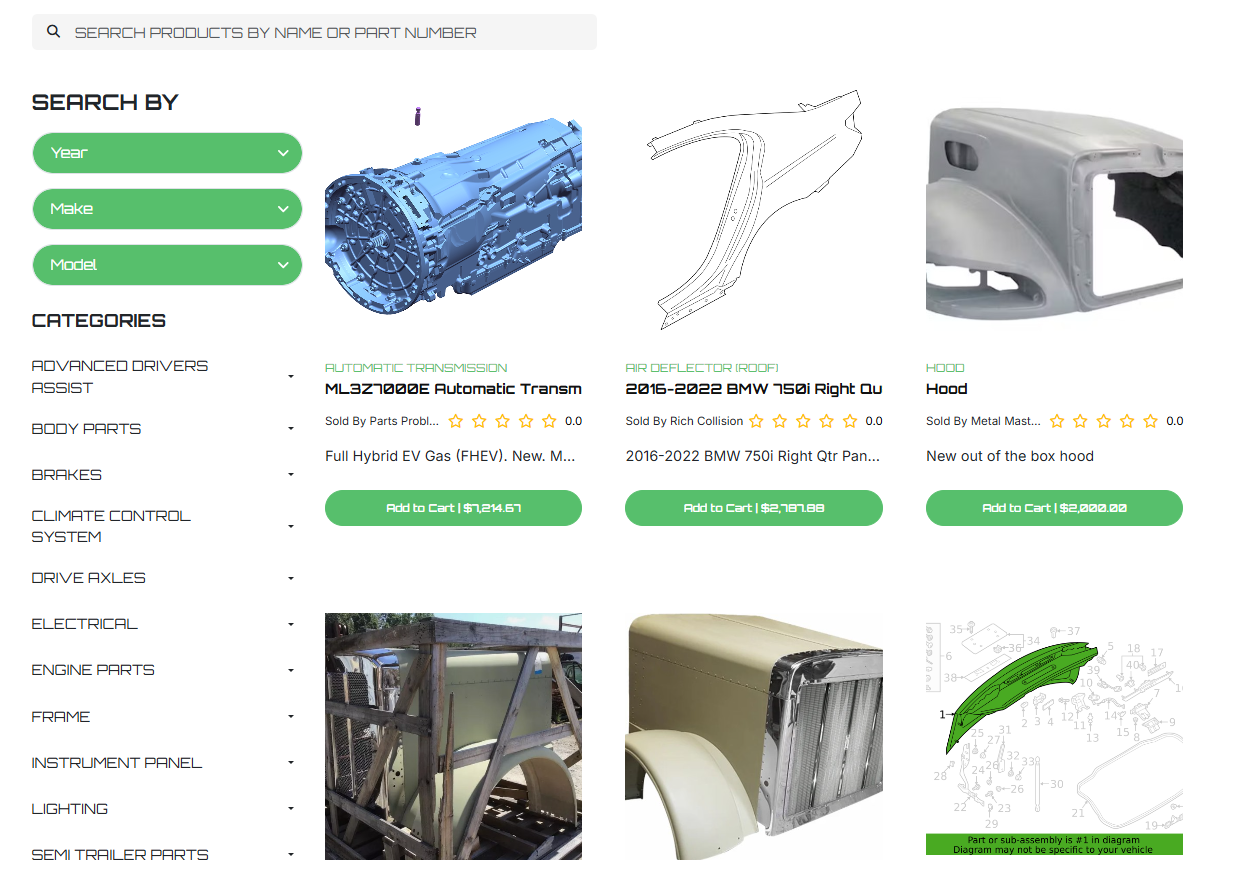
Task: Select Electrical category
Action: point(85,624)
